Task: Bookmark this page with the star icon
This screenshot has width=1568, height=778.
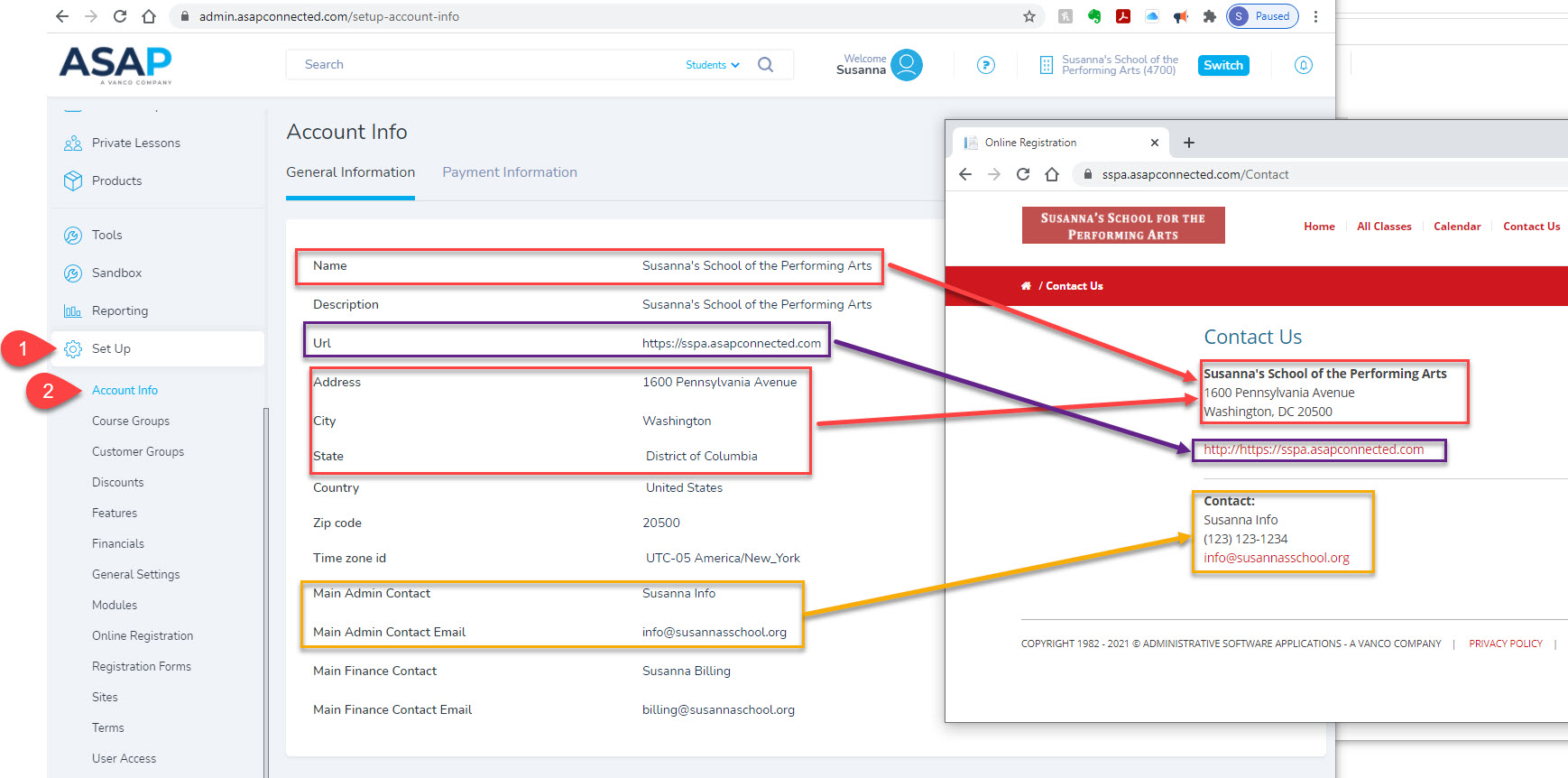Action: coord(1029,16)
